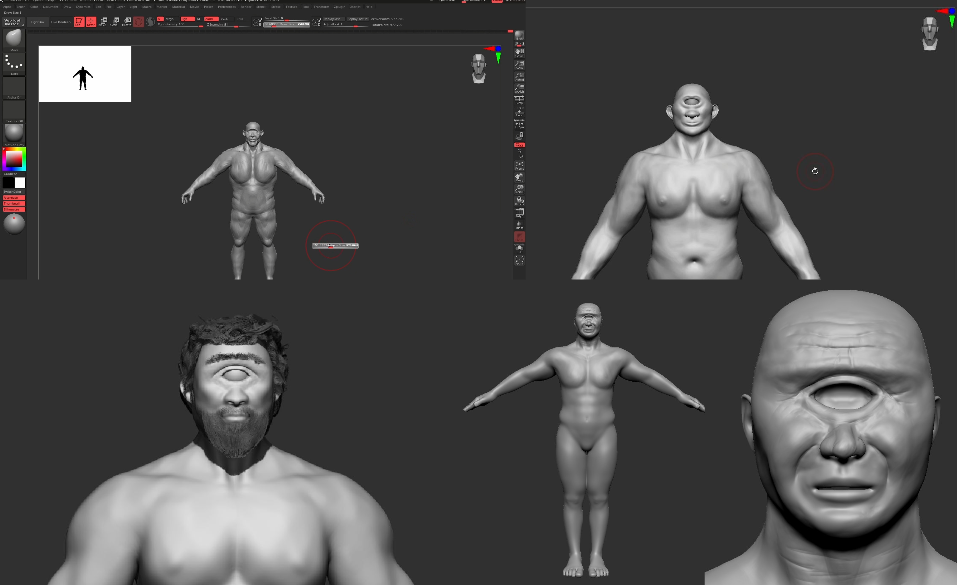This screenshot has height=585, width=957.
Task: Toggle the red Local transform button on right shelf
Action: pos(519,145)
